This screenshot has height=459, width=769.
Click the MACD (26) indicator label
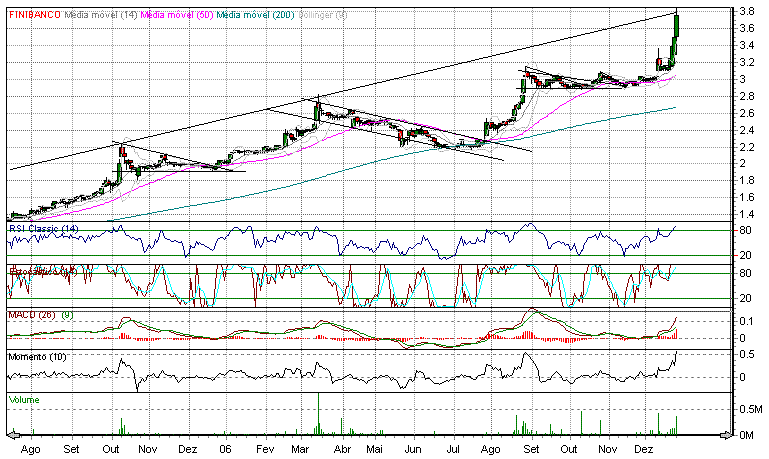point(32,314)
